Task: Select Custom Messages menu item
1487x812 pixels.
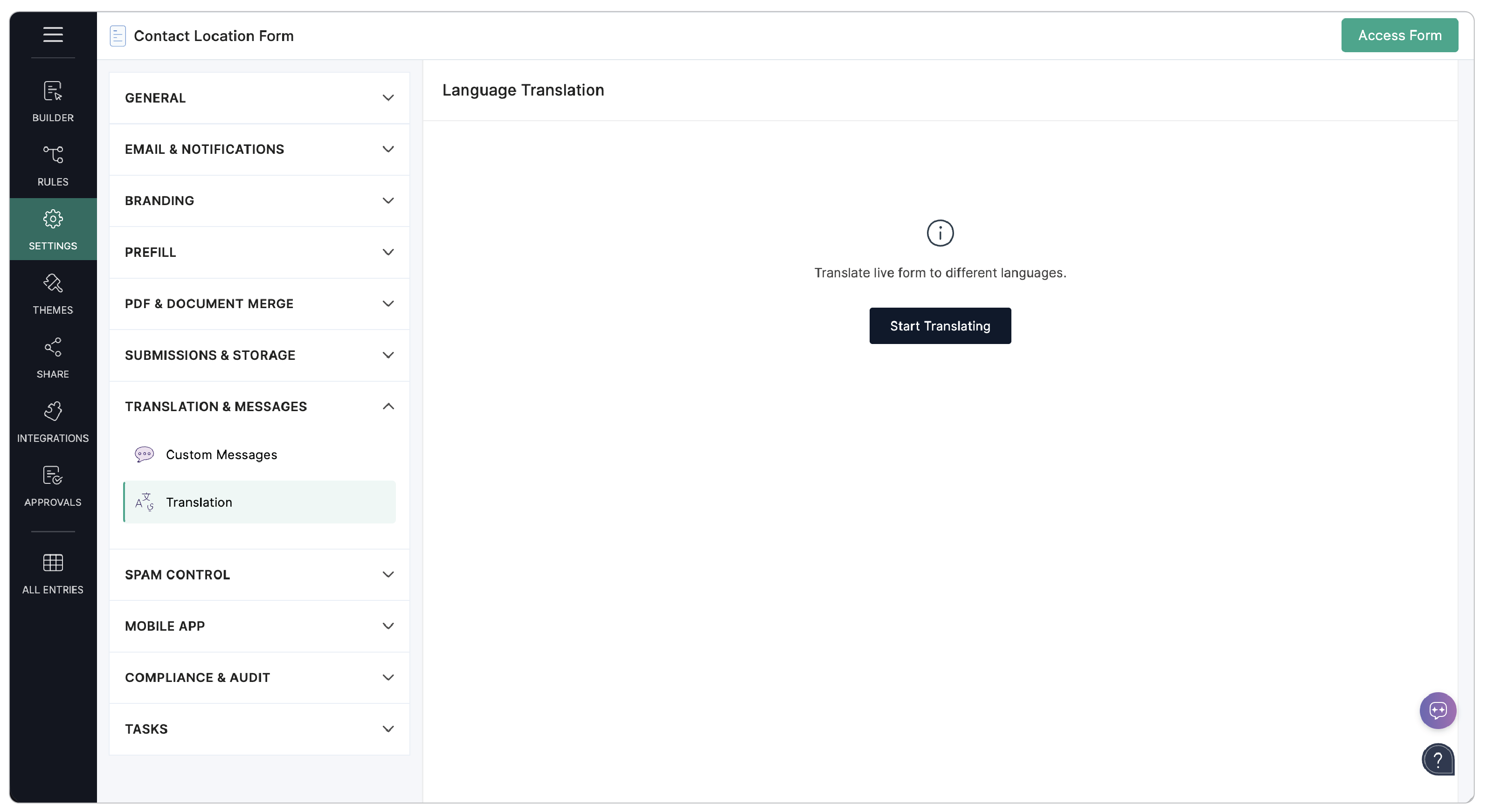Action: click(x=221, y=455)
